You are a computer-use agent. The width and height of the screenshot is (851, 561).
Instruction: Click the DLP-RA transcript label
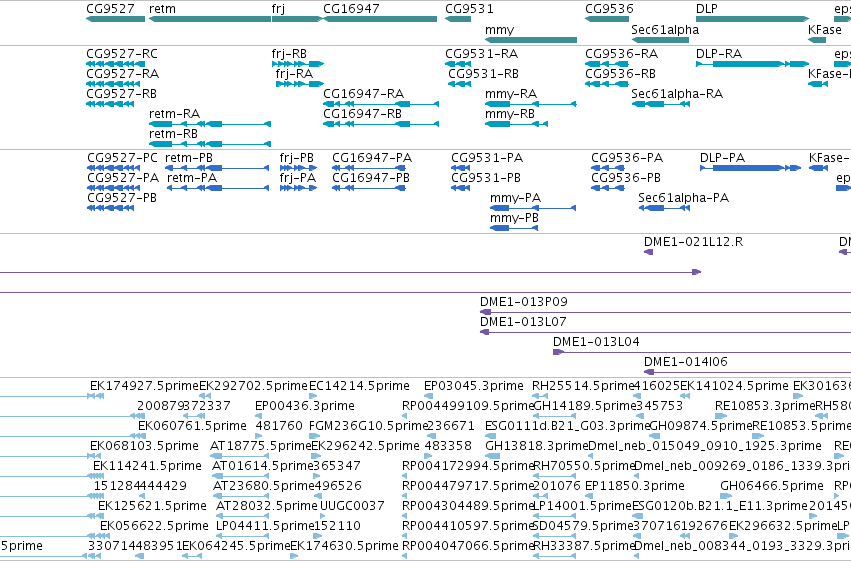tap(719, 54)
